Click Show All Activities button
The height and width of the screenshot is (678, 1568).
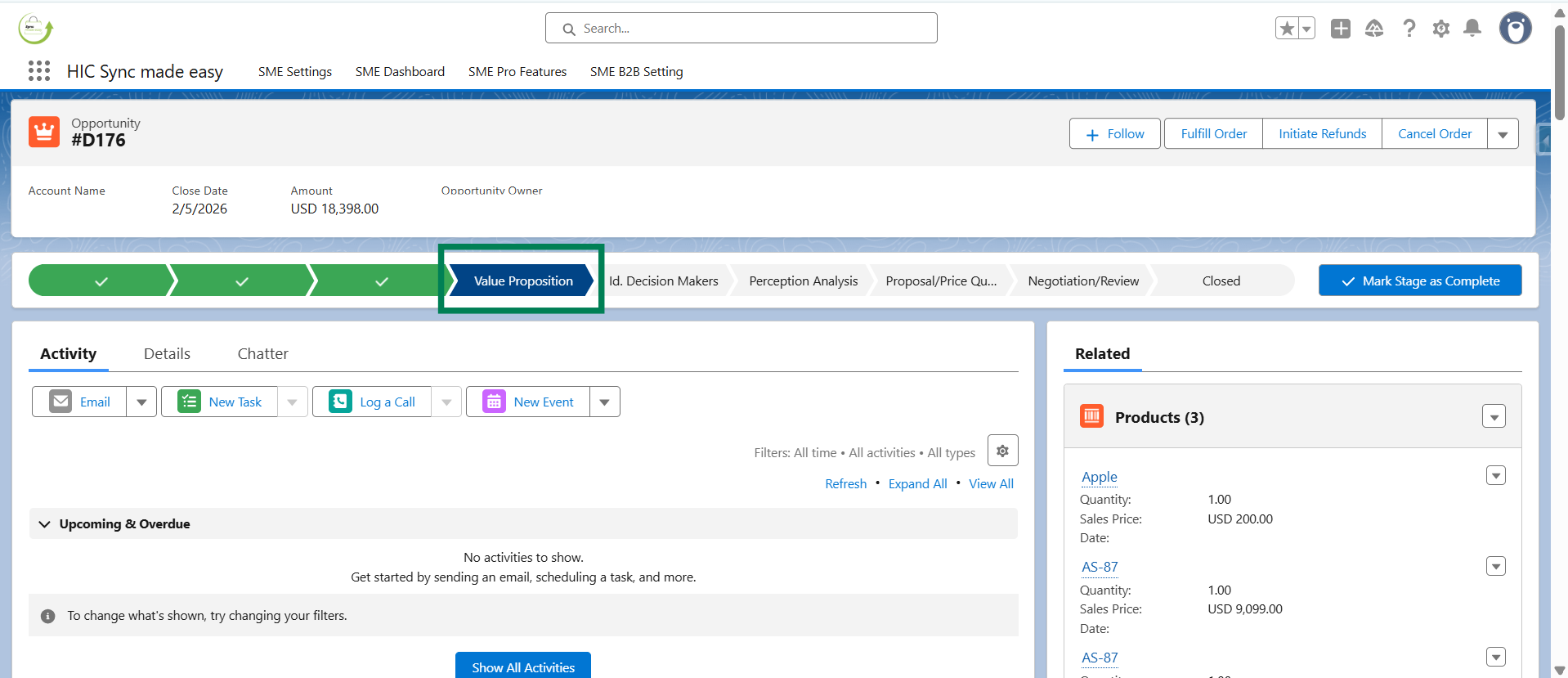point(523,667)
